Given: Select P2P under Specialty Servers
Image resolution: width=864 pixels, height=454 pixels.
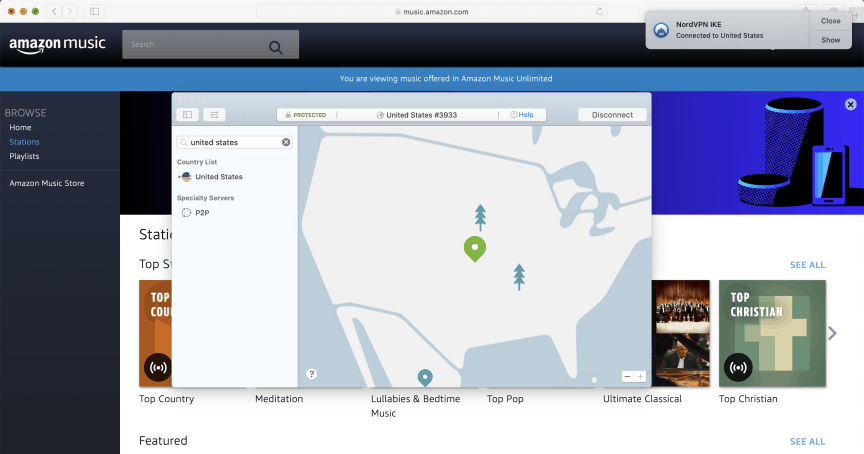Looking at the screenshot, I should (x=202, y=213).
